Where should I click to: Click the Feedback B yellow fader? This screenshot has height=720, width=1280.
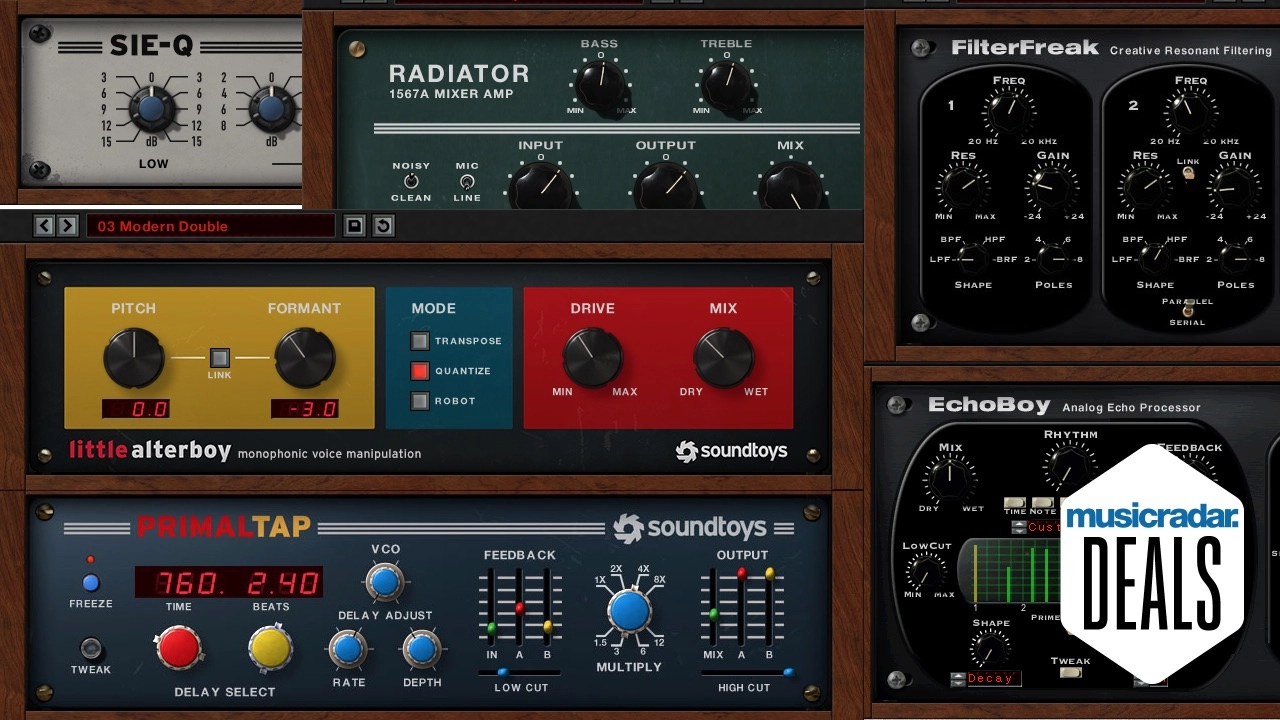pos(547,626)
